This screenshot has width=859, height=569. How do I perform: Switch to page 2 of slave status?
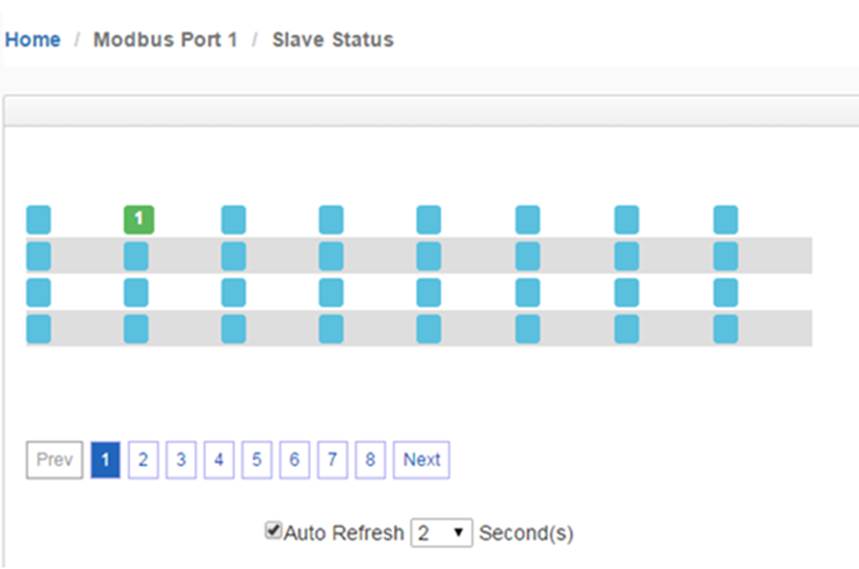143,459
